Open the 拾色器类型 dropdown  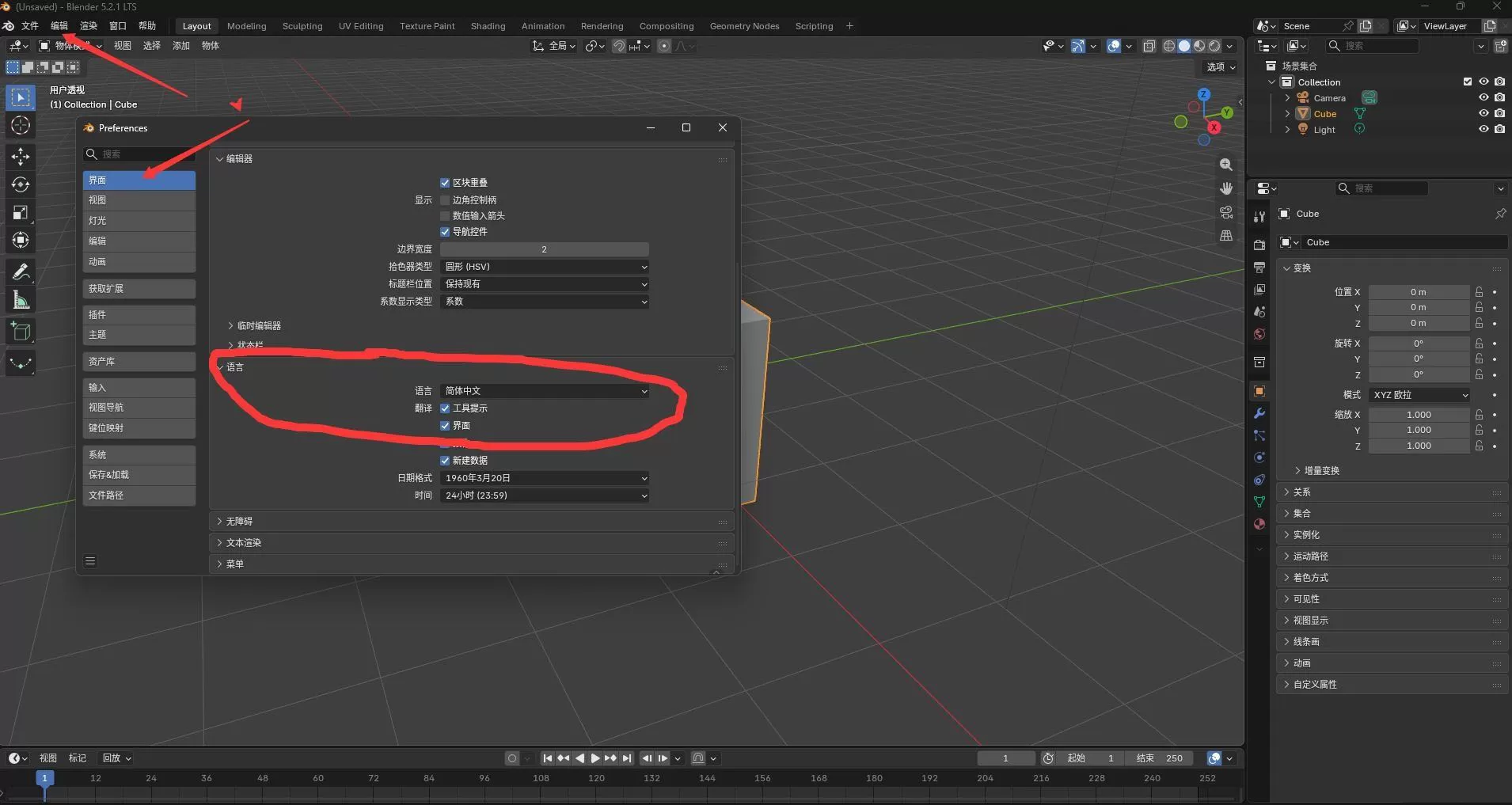pyautogui.click(x=545, y=267)
